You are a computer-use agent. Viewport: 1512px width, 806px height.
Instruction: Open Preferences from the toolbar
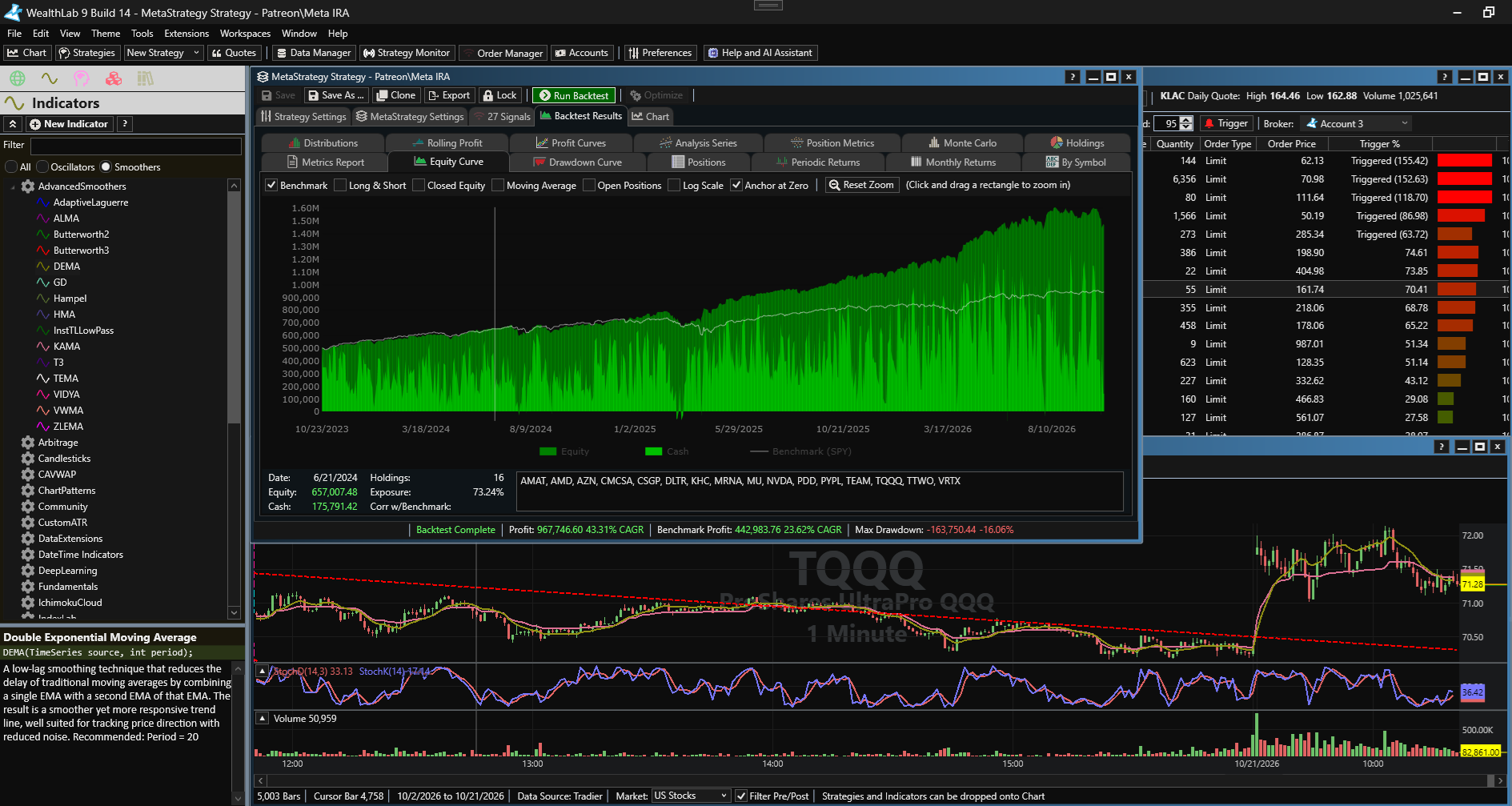click(x=660, y=53)
